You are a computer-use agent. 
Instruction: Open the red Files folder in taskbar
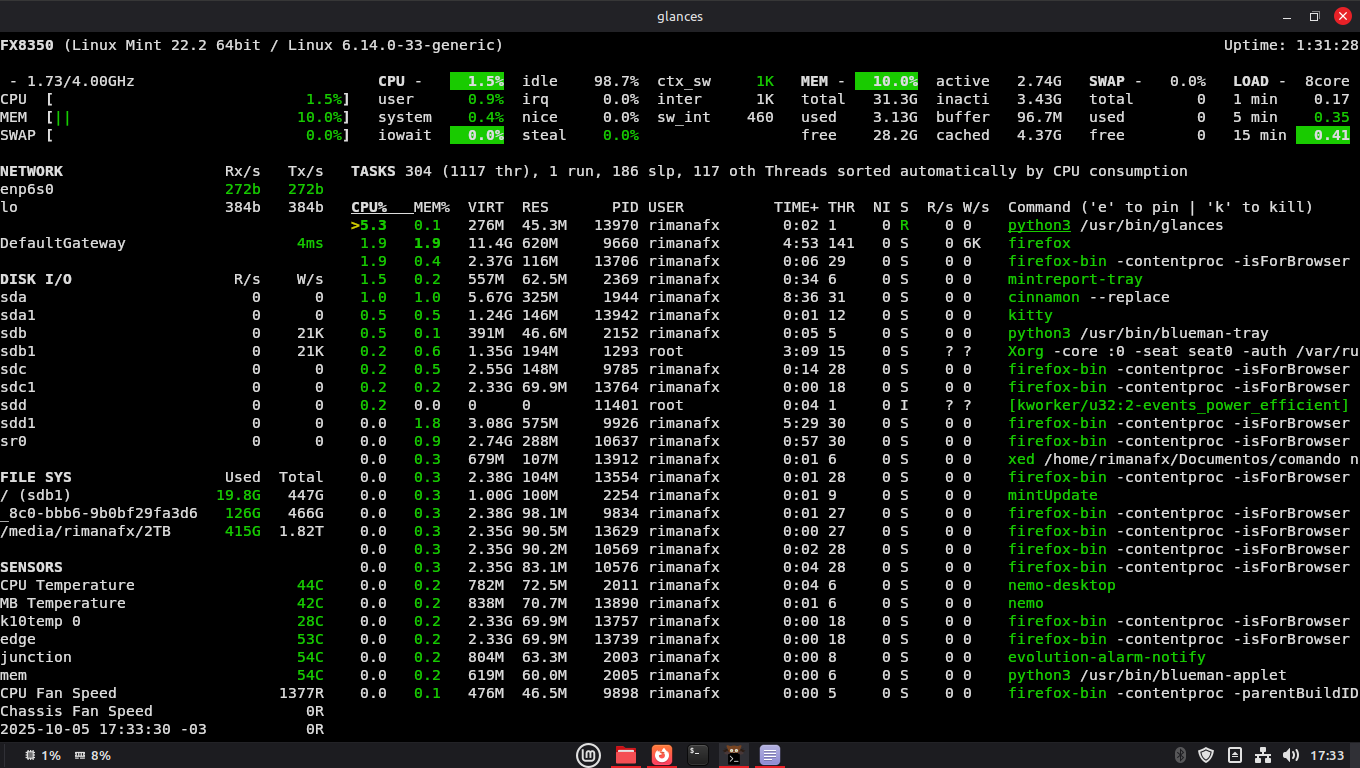click(626, 755)
